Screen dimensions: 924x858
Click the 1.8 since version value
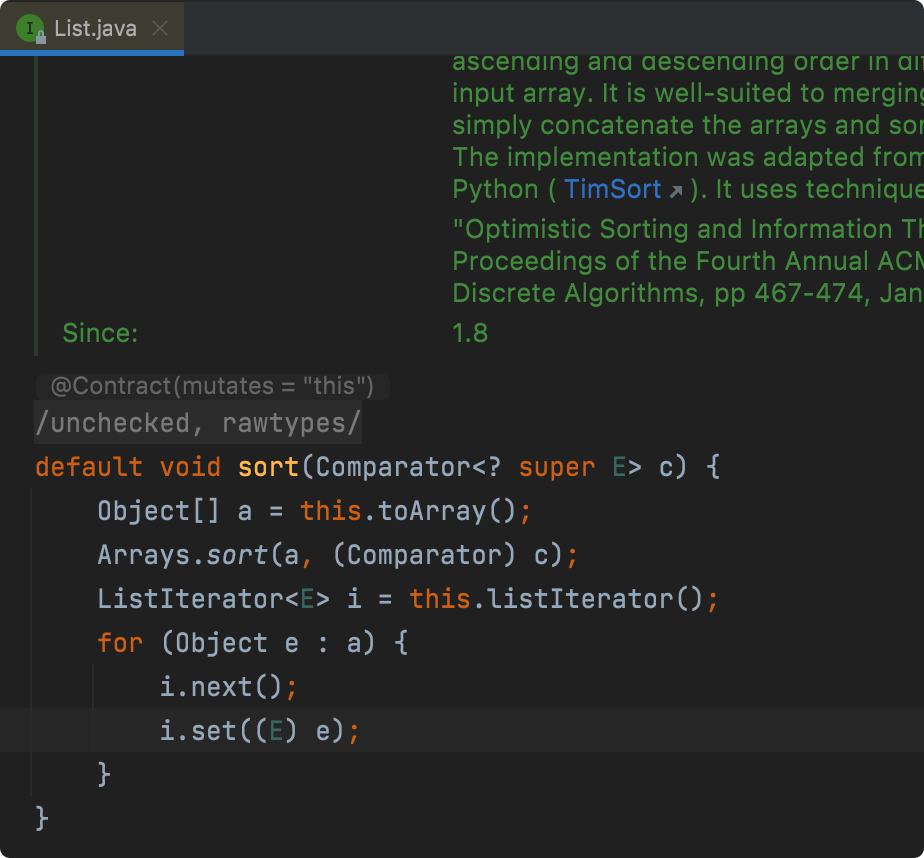pyautogui.click(x=470, y=333)
